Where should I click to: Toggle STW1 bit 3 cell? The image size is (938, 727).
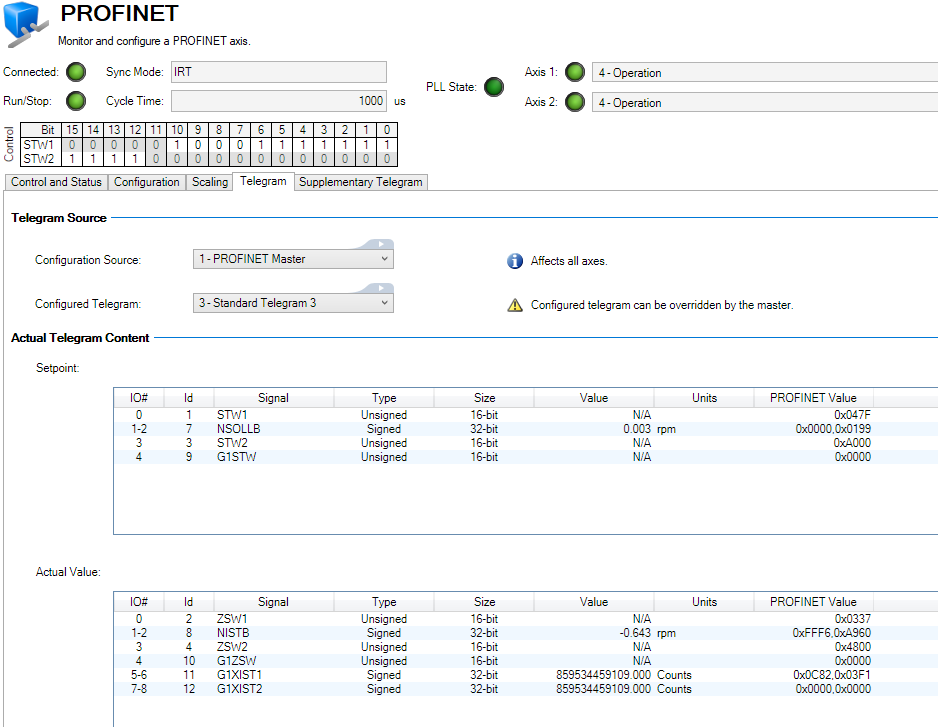pyautogui.click(x=324, y=145)
